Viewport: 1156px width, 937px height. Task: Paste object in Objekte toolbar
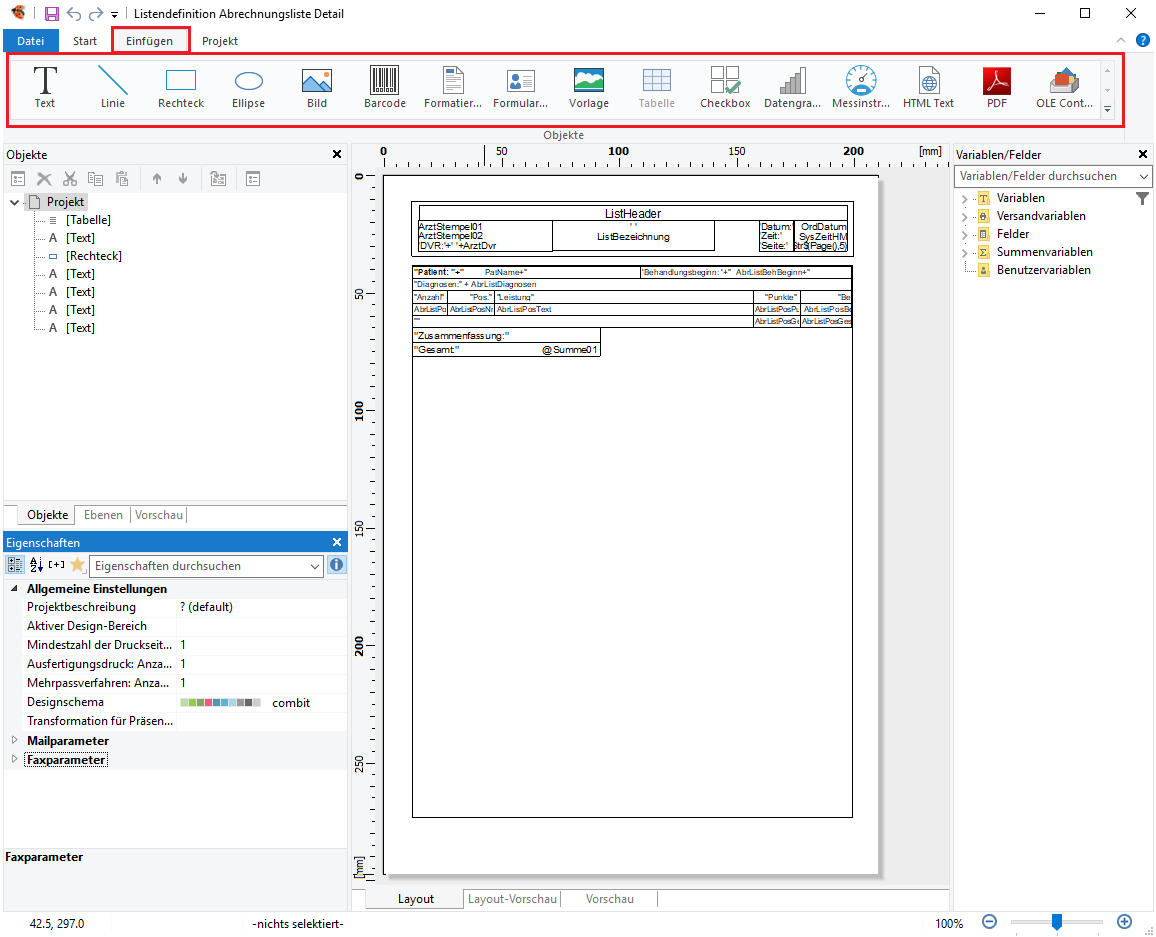pyautogui.click(x=122, y=179)
